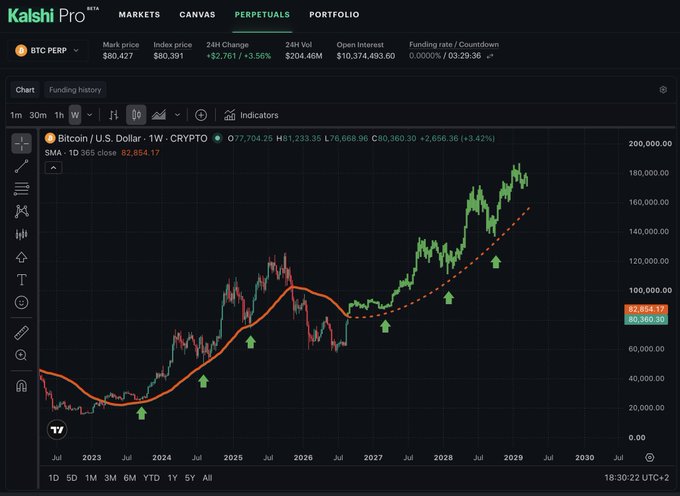
Task: Switch to the Chart tab
Action: coord(25,90)
